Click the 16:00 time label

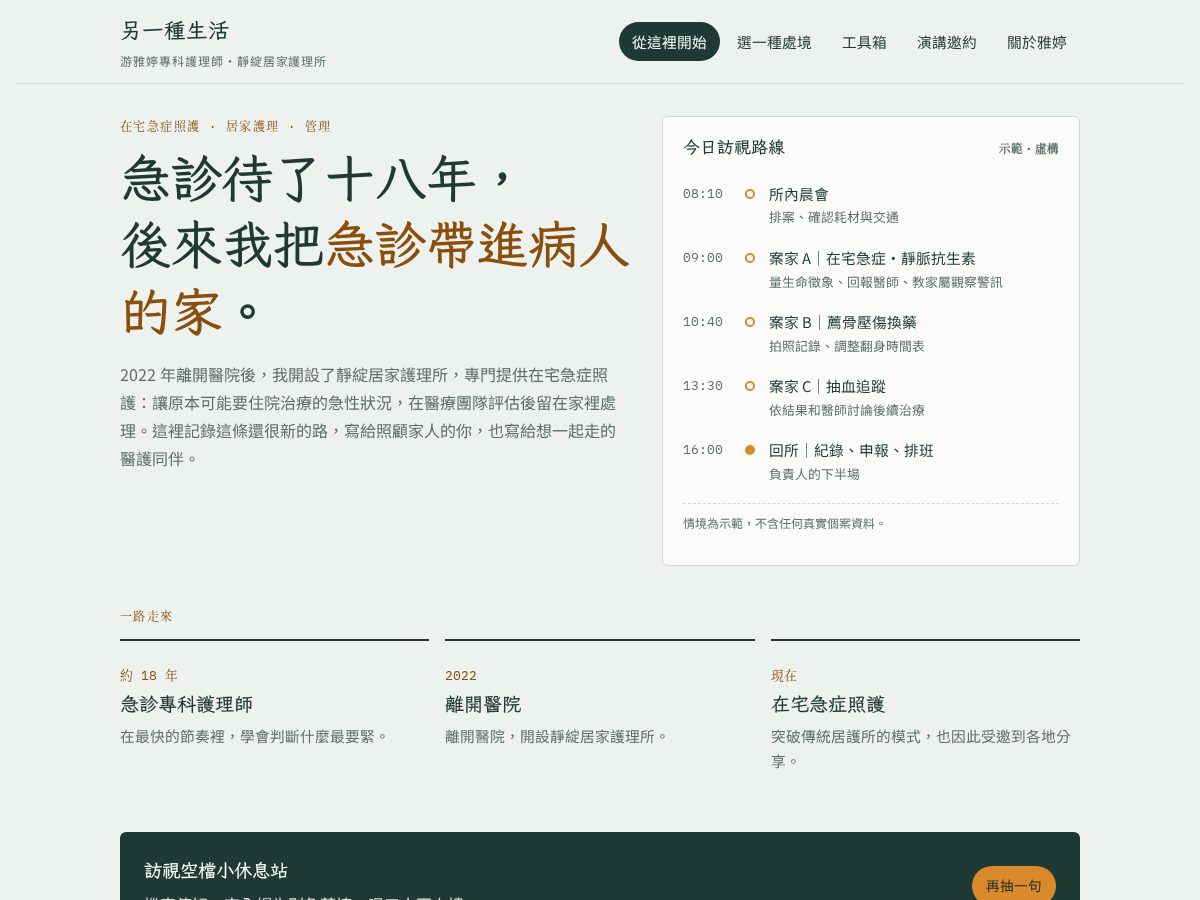point(703,450)
